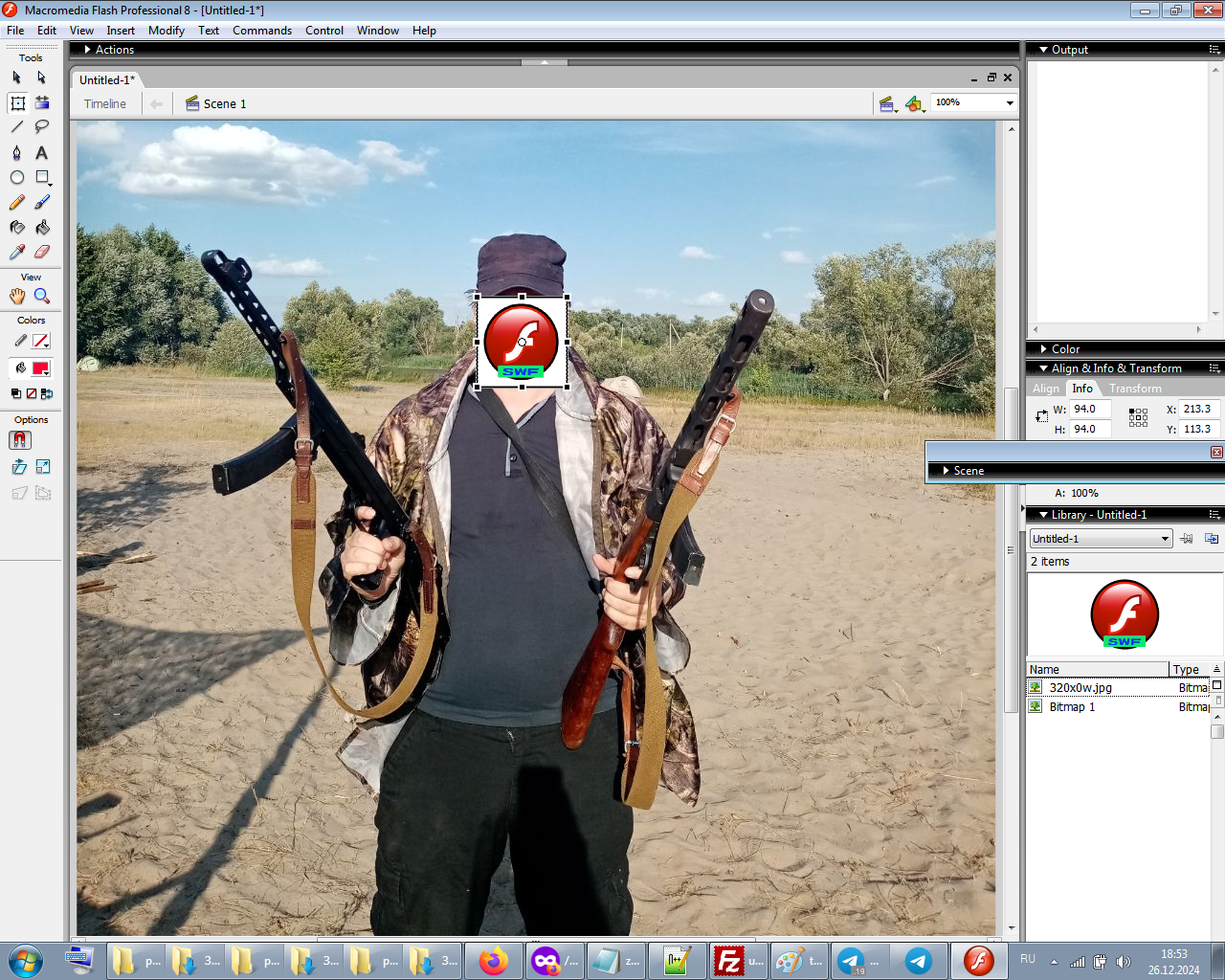Screen dimensions: 1225x980
Task: Open the stroke color swatch
Action: tap(40, 342)
